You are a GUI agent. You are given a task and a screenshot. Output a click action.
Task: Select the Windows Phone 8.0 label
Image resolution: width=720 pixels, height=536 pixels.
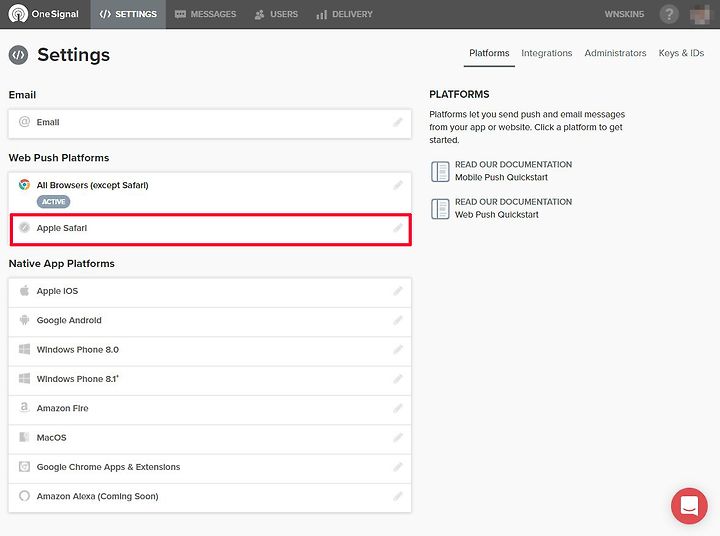tap(78, 350)
